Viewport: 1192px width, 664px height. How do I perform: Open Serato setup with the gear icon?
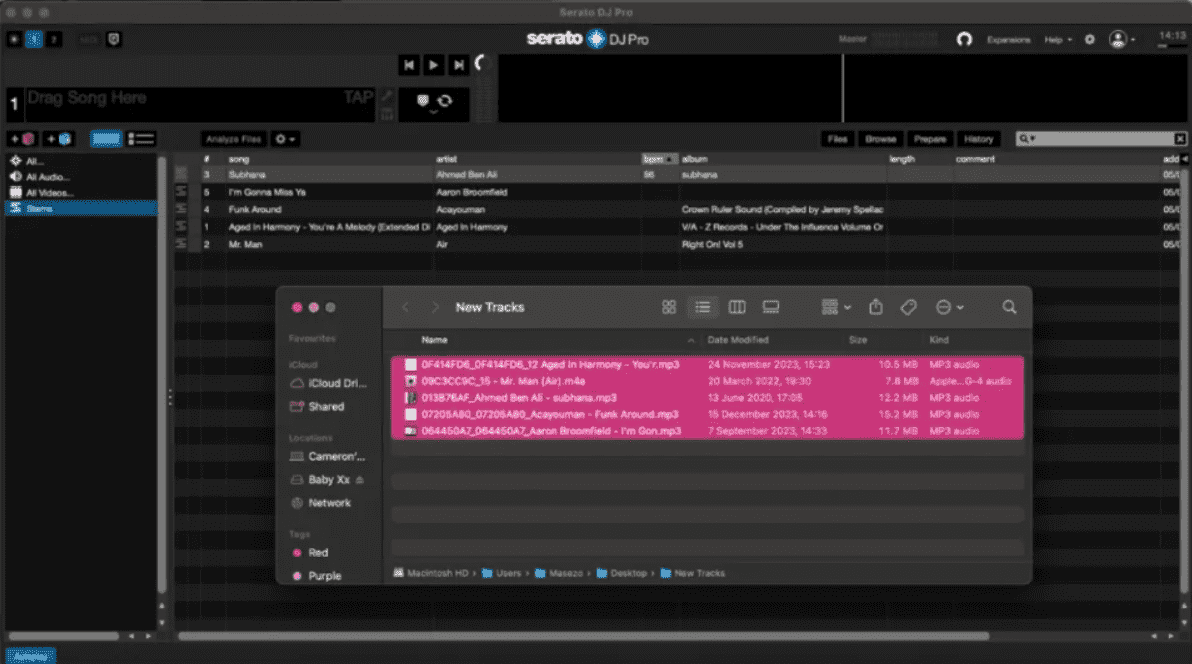click(1090, 39)
